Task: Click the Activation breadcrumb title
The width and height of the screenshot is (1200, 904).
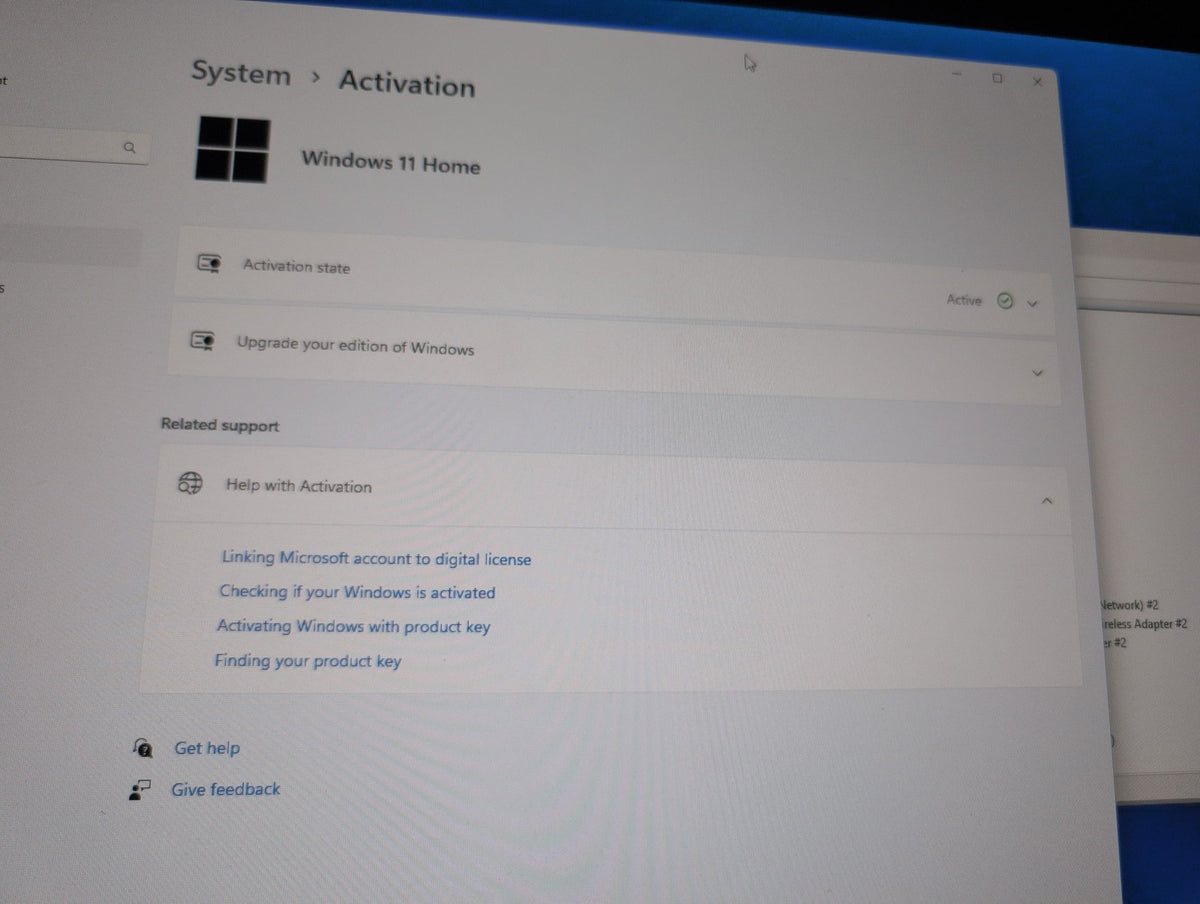Action: pyautogui.click(x=406, y=82)
